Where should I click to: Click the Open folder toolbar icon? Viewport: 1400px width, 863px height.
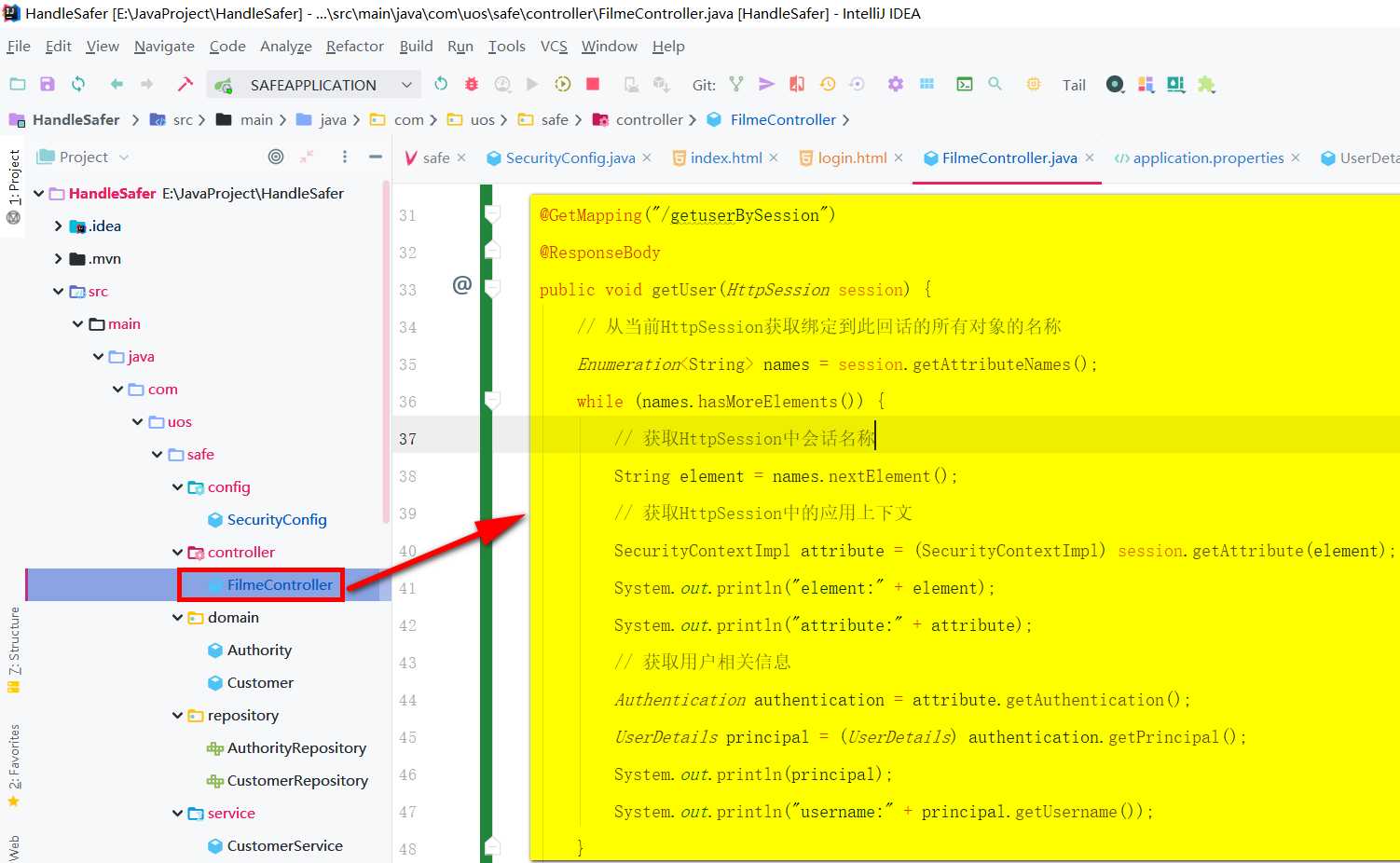[x=18, y=84]
